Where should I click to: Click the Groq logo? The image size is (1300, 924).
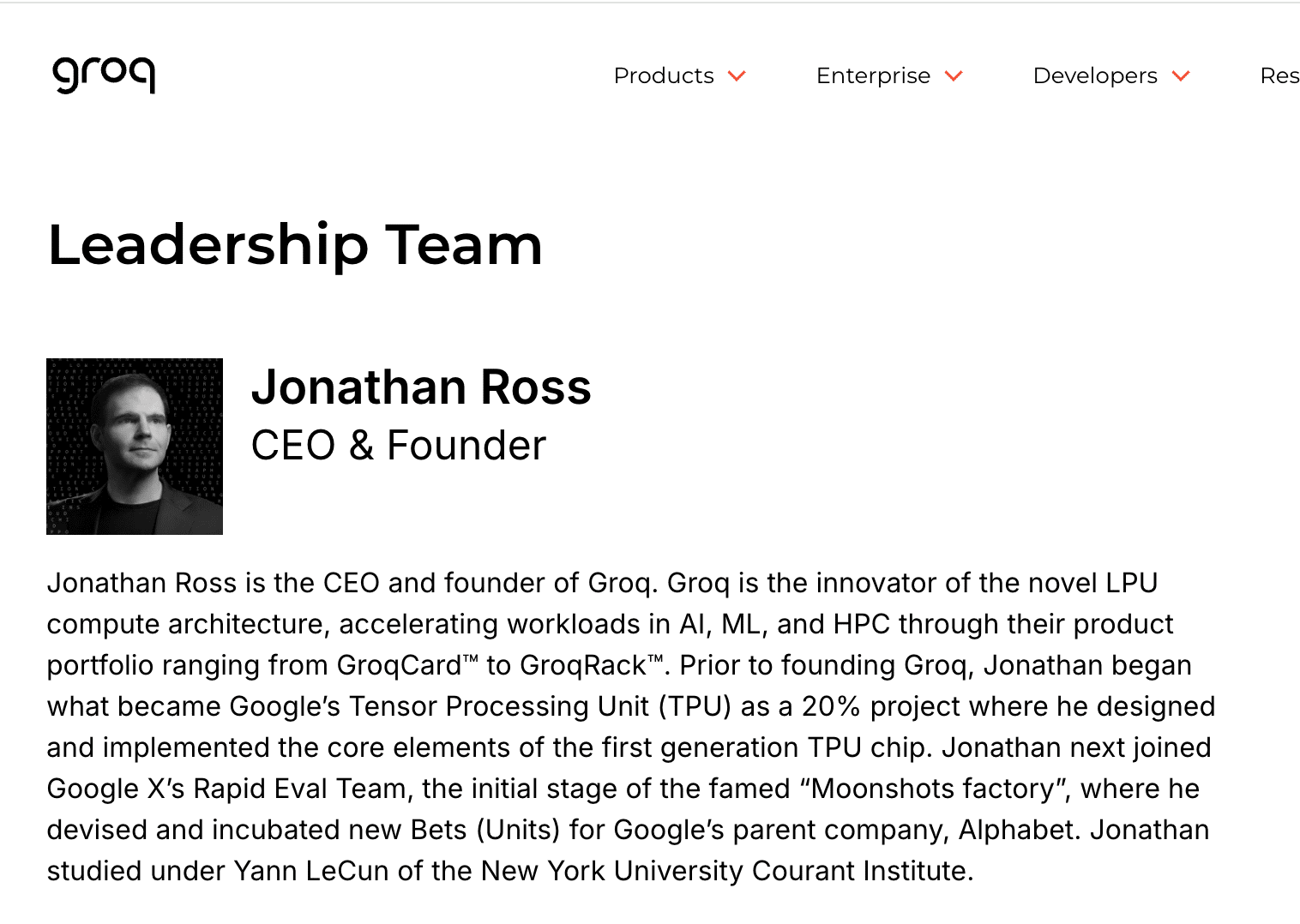point(104,74)
